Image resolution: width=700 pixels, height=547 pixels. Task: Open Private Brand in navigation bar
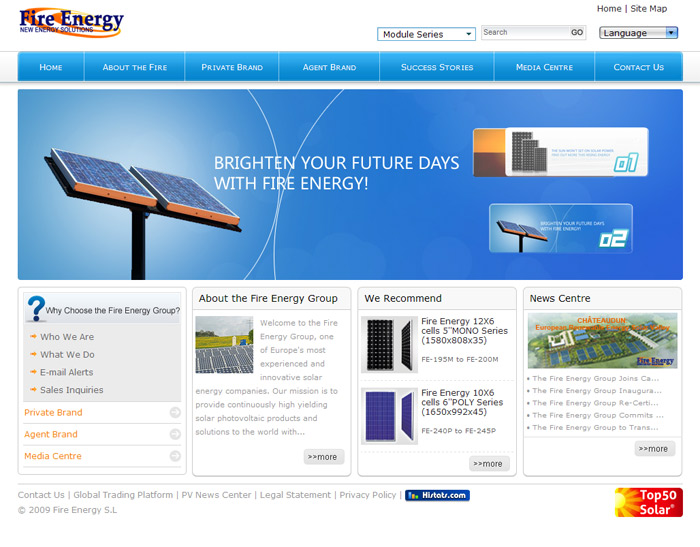232,67
